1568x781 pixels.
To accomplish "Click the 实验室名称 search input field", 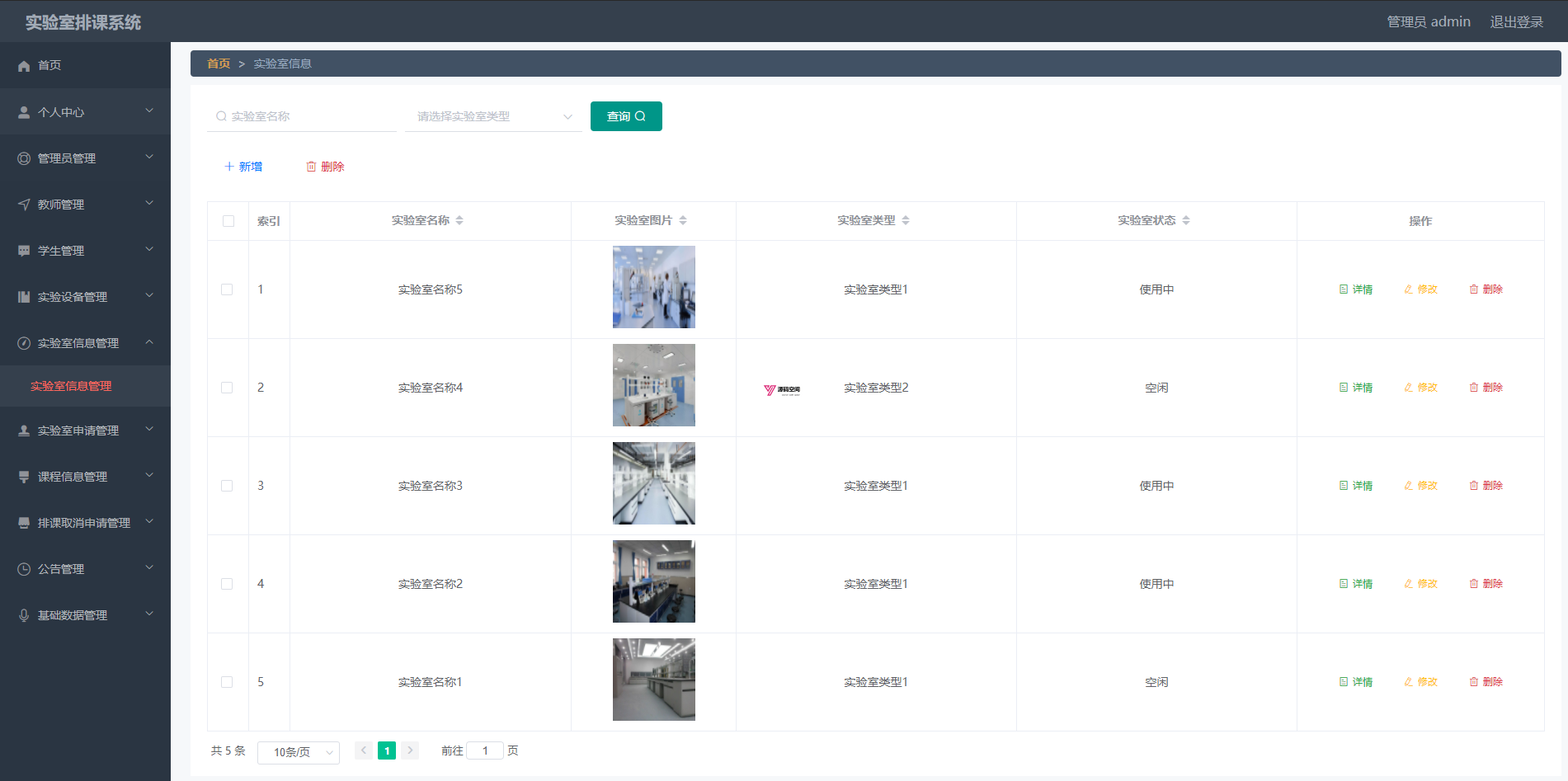I will coord(302,116).
